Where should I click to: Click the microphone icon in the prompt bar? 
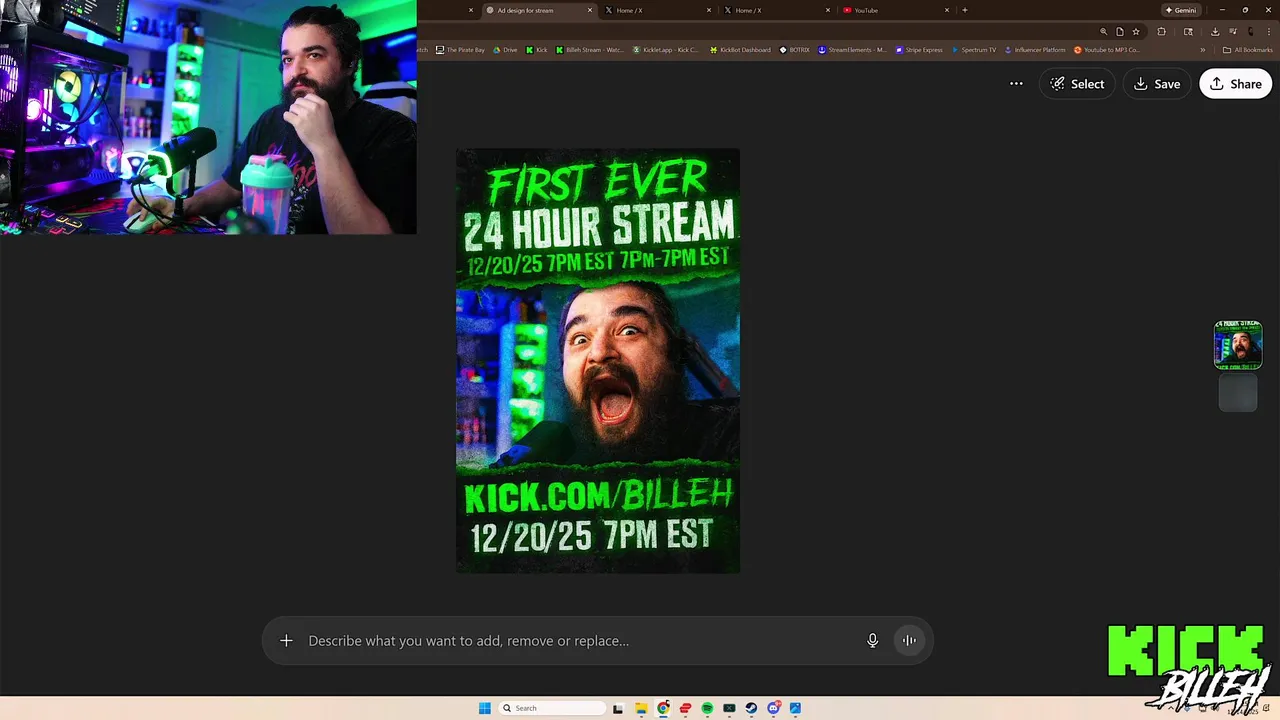(x=872, y=641)
